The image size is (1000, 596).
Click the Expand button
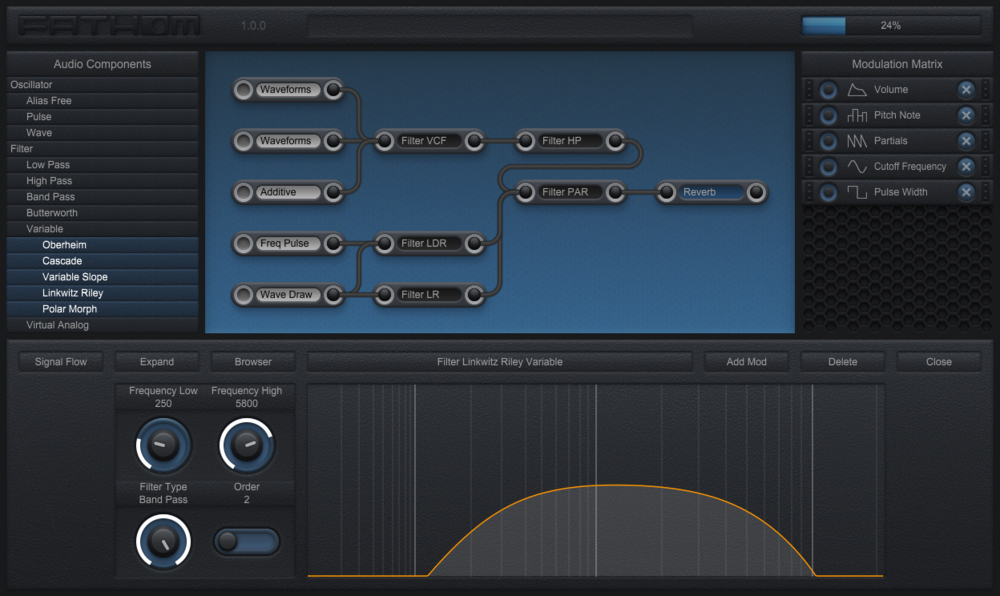[x=157, y=361]
